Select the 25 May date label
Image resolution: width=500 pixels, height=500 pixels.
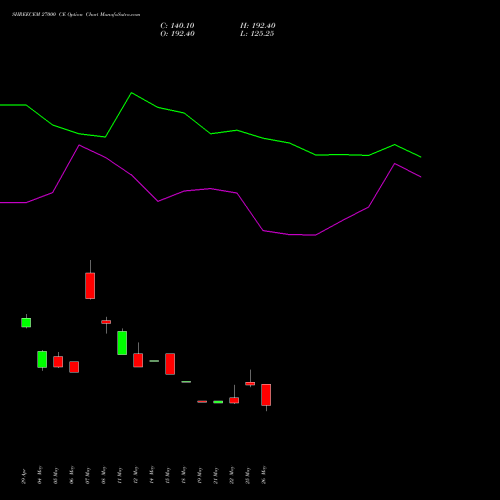[248, 475]
